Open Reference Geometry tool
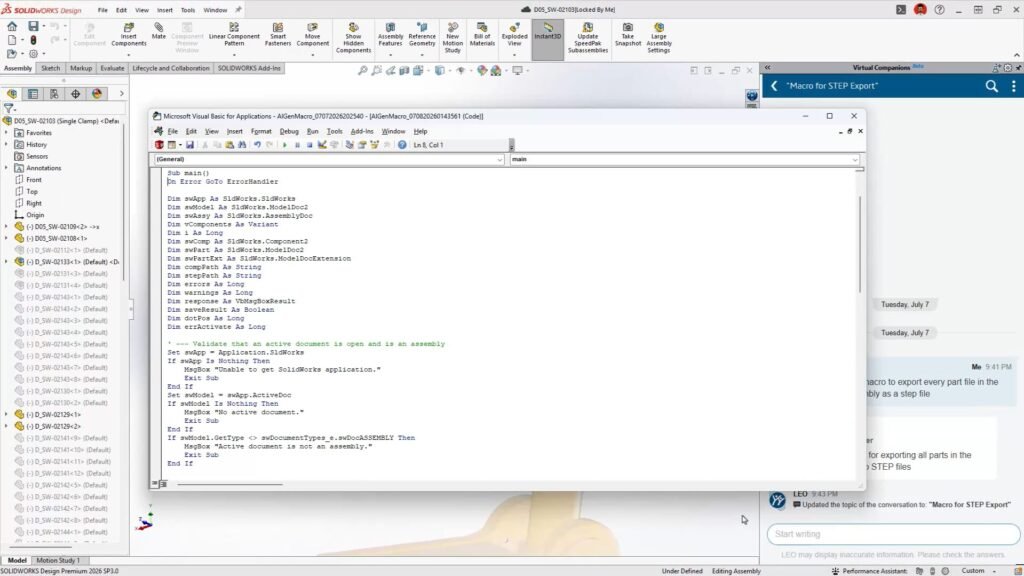This screenshot has width=1024, height=576. pyautogui.click(x=422, y=35)
